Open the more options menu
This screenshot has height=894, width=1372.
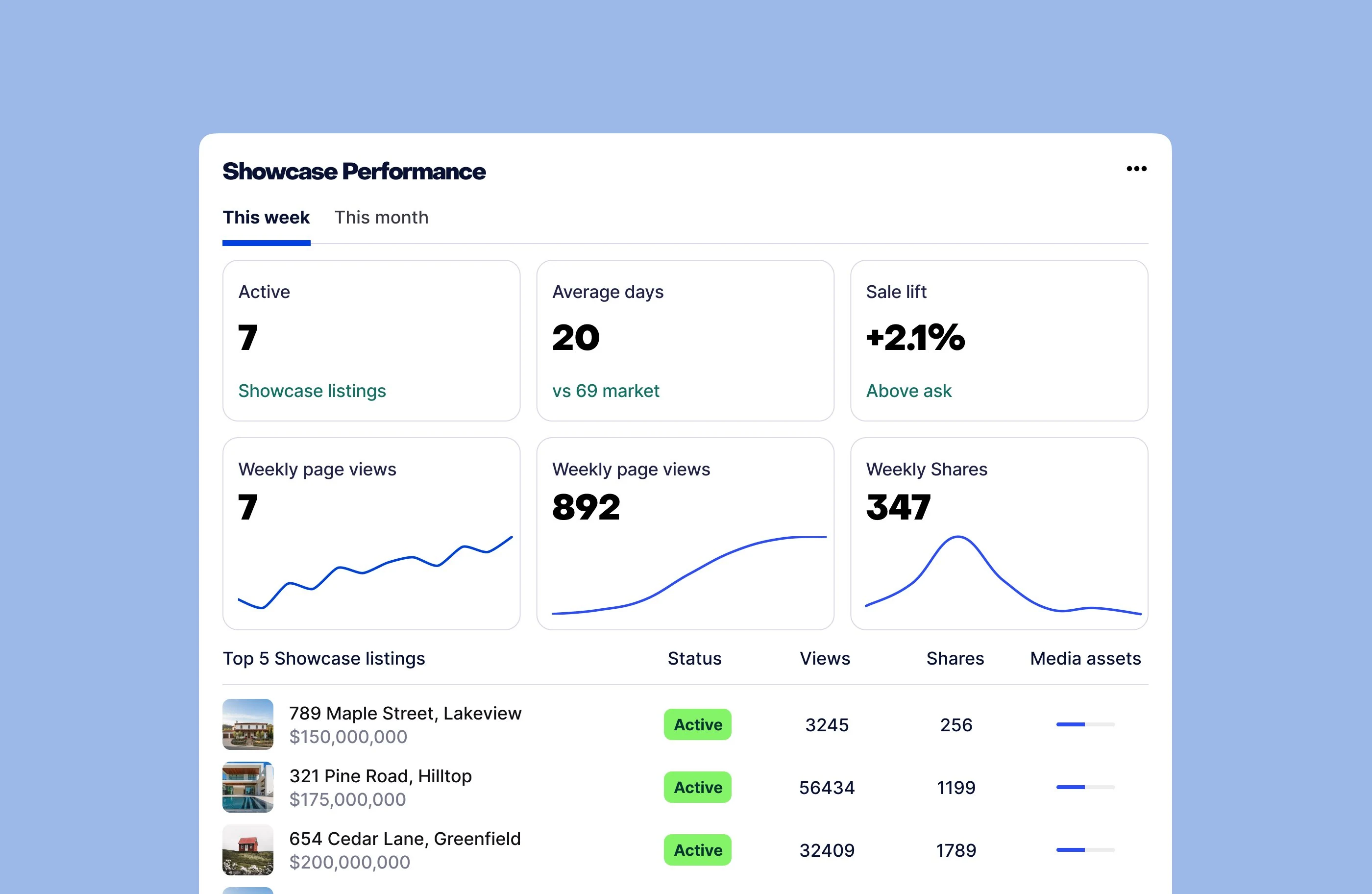1136,168
